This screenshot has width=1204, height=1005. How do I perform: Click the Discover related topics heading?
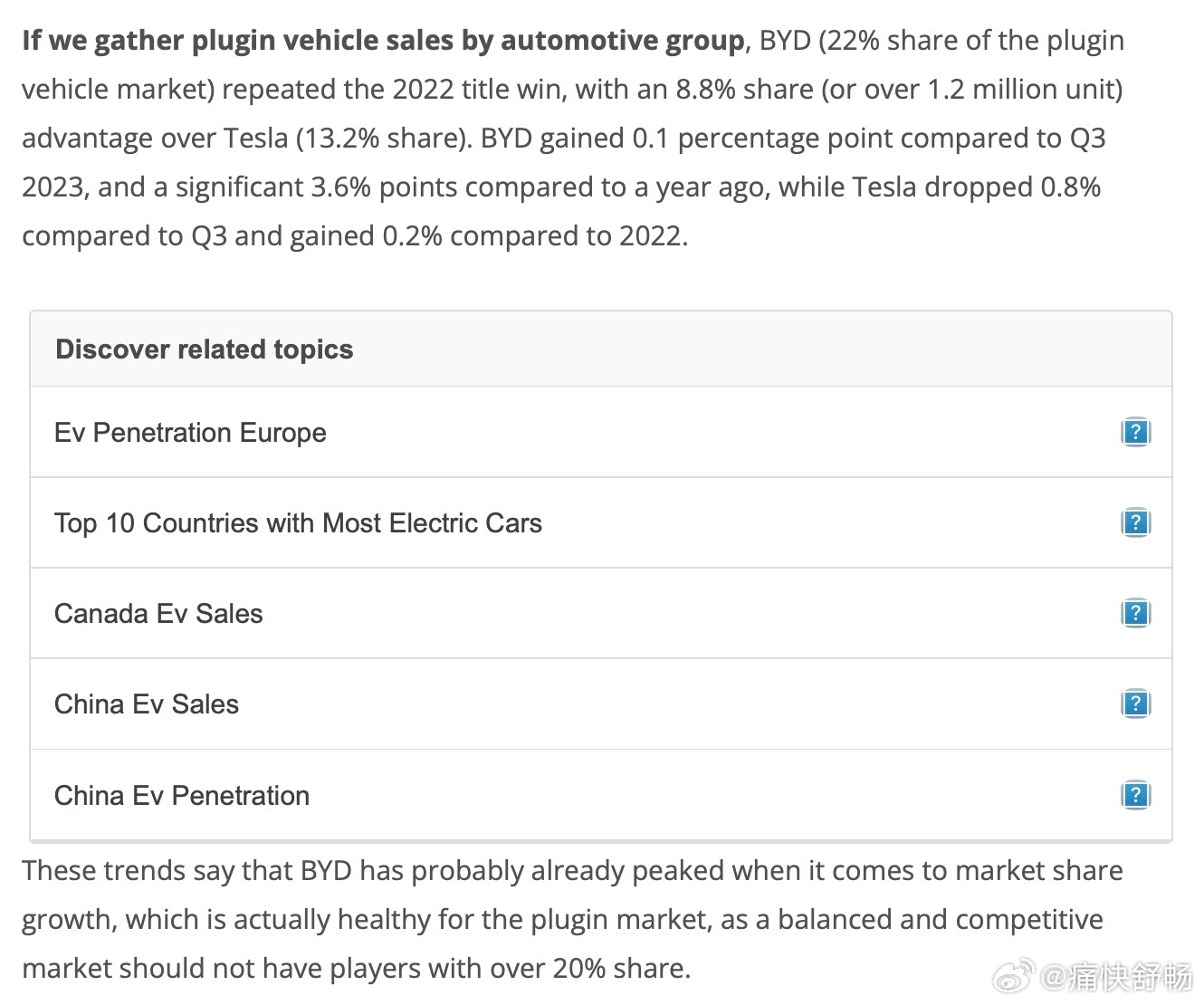(x=205, y=349)
